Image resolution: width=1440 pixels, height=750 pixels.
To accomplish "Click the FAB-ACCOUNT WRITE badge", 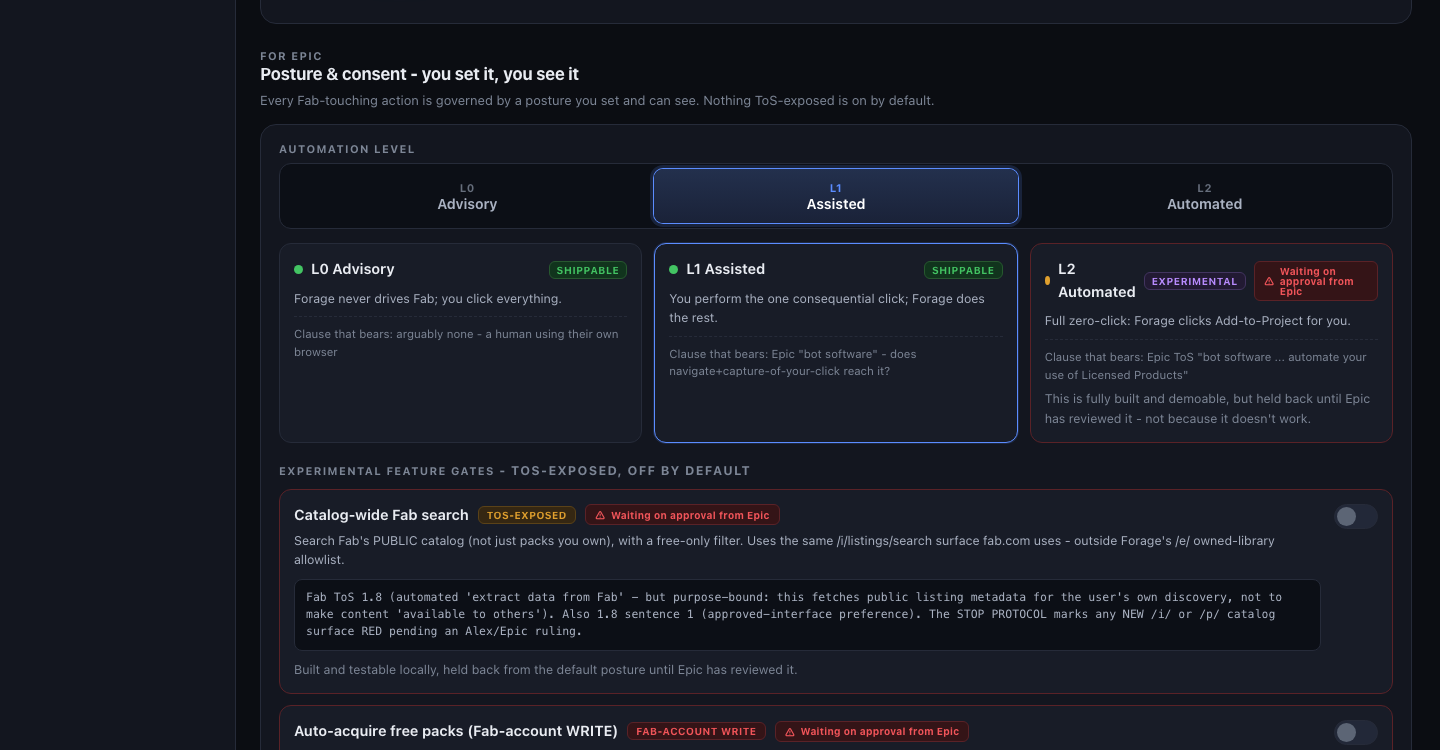I will point(696,731).
